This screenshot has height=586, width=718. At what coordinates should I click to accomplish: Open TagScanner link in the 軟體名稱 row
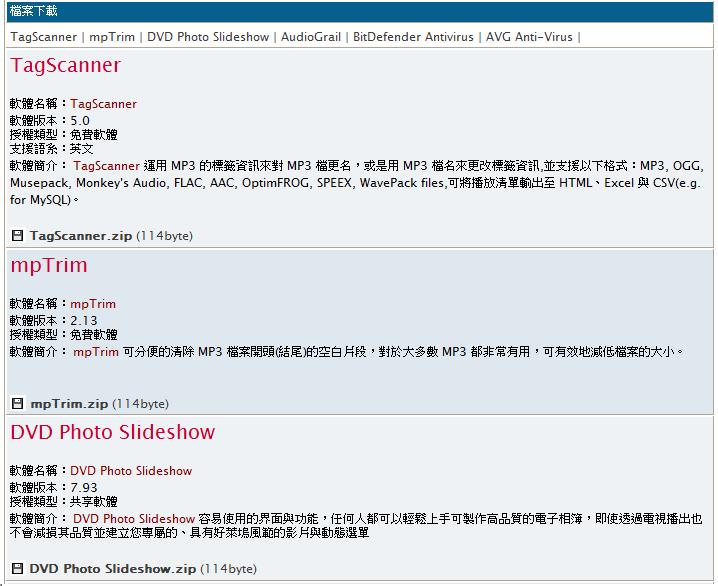click(103, 104)
